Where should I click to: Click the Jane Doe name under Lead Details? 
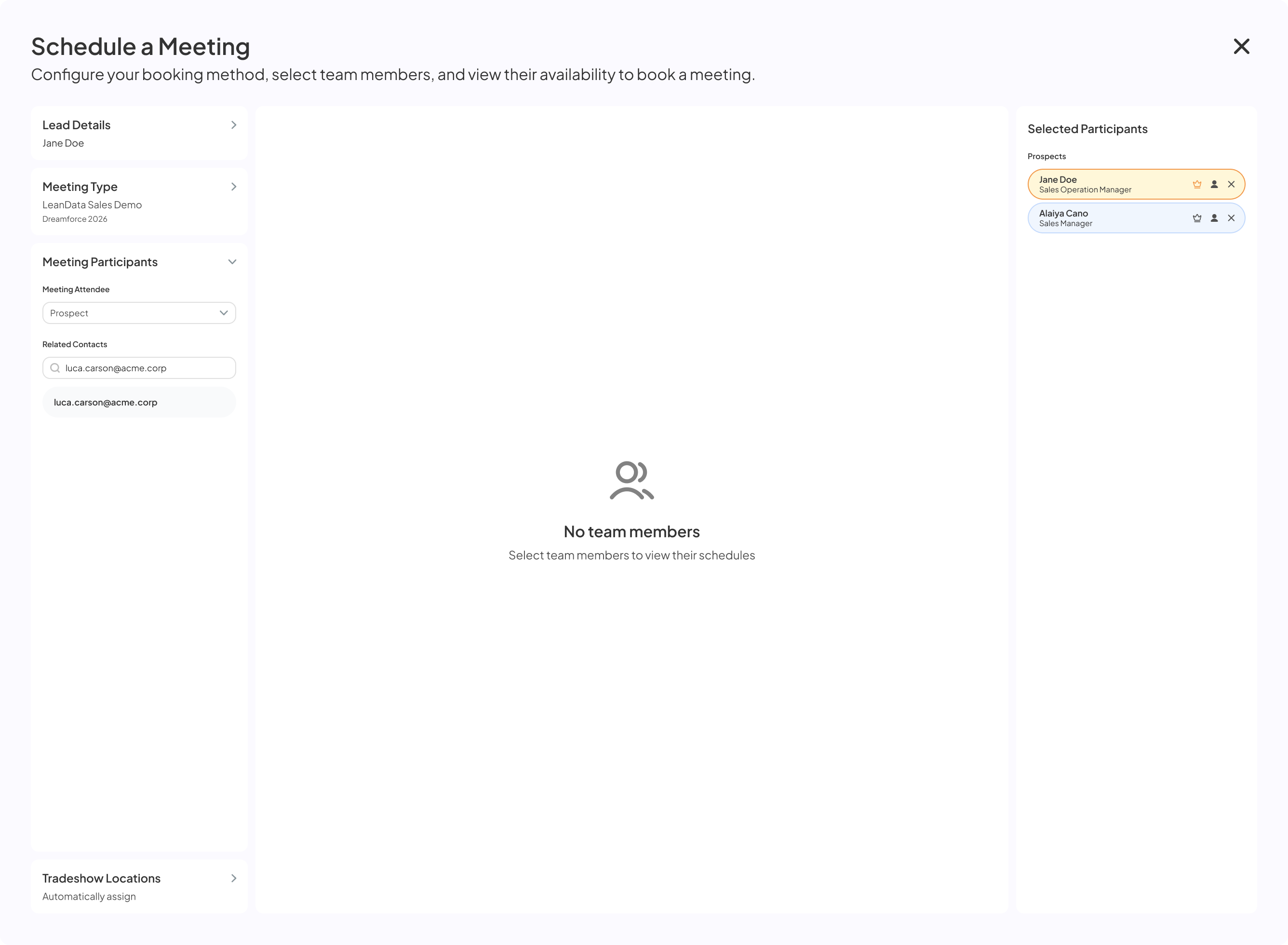click(x=63, y=143)
